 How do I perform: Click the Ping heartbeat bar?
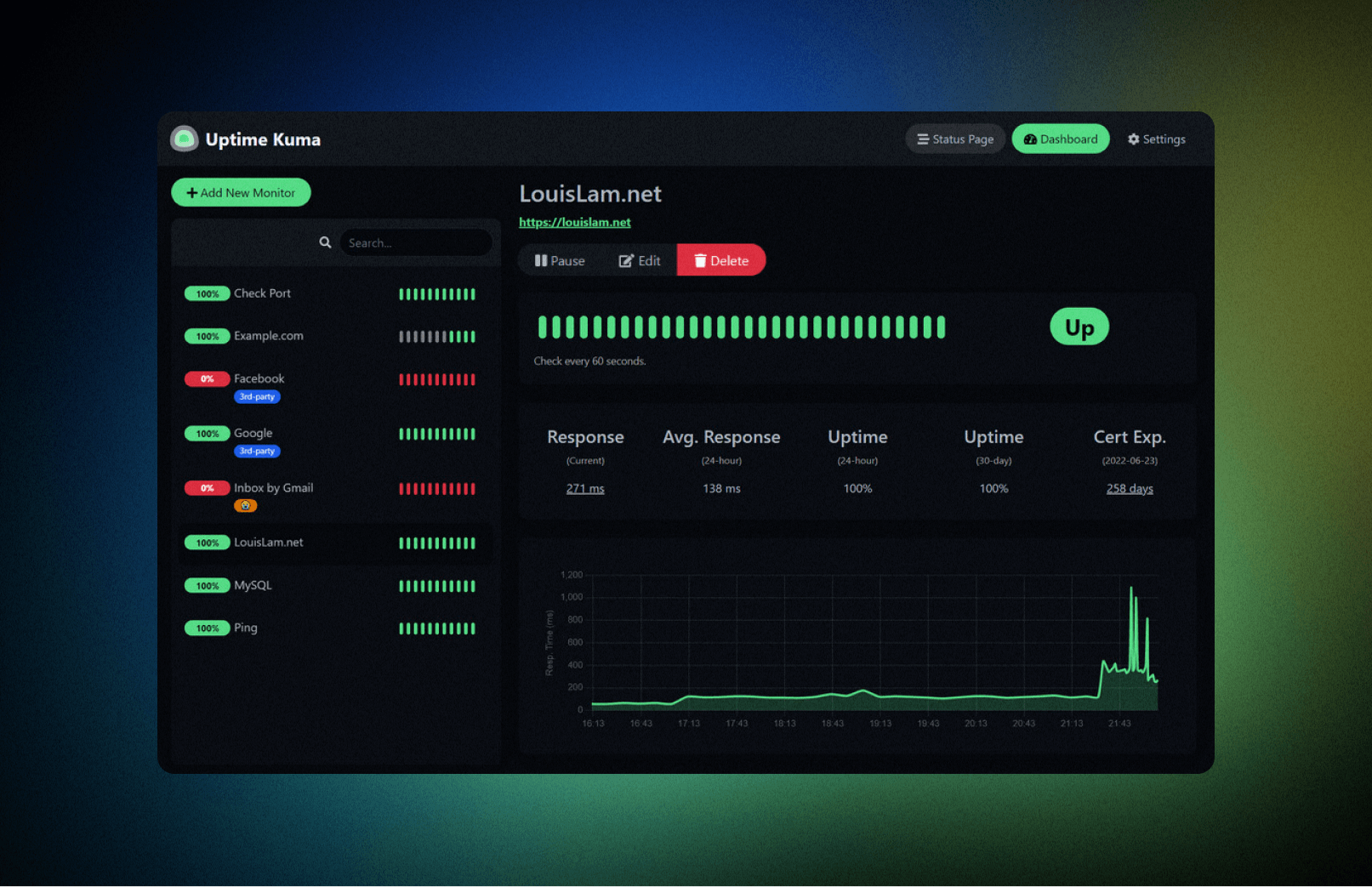[437, 628]
